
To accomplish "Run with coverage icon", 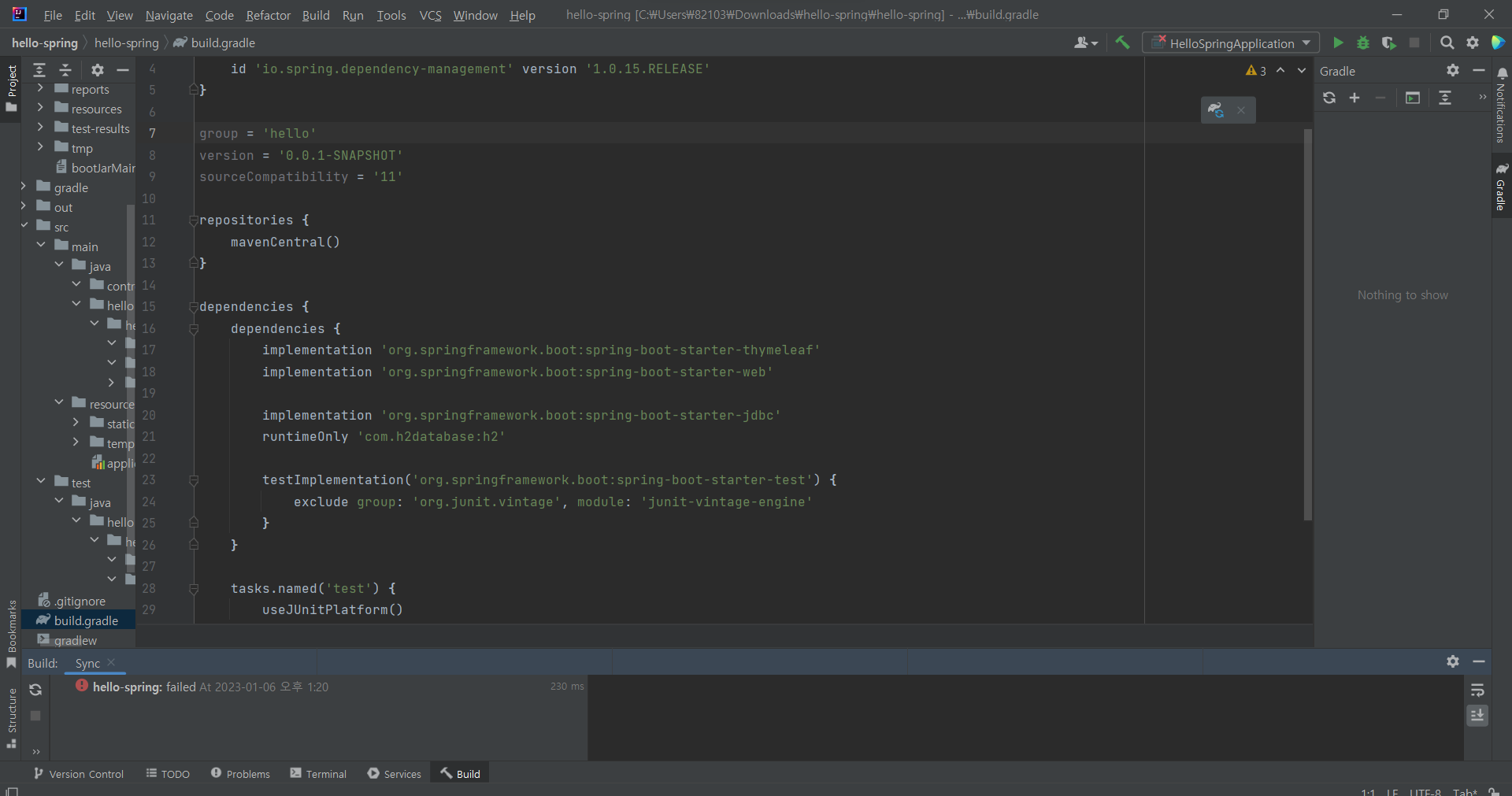I will click(1388, 43).
